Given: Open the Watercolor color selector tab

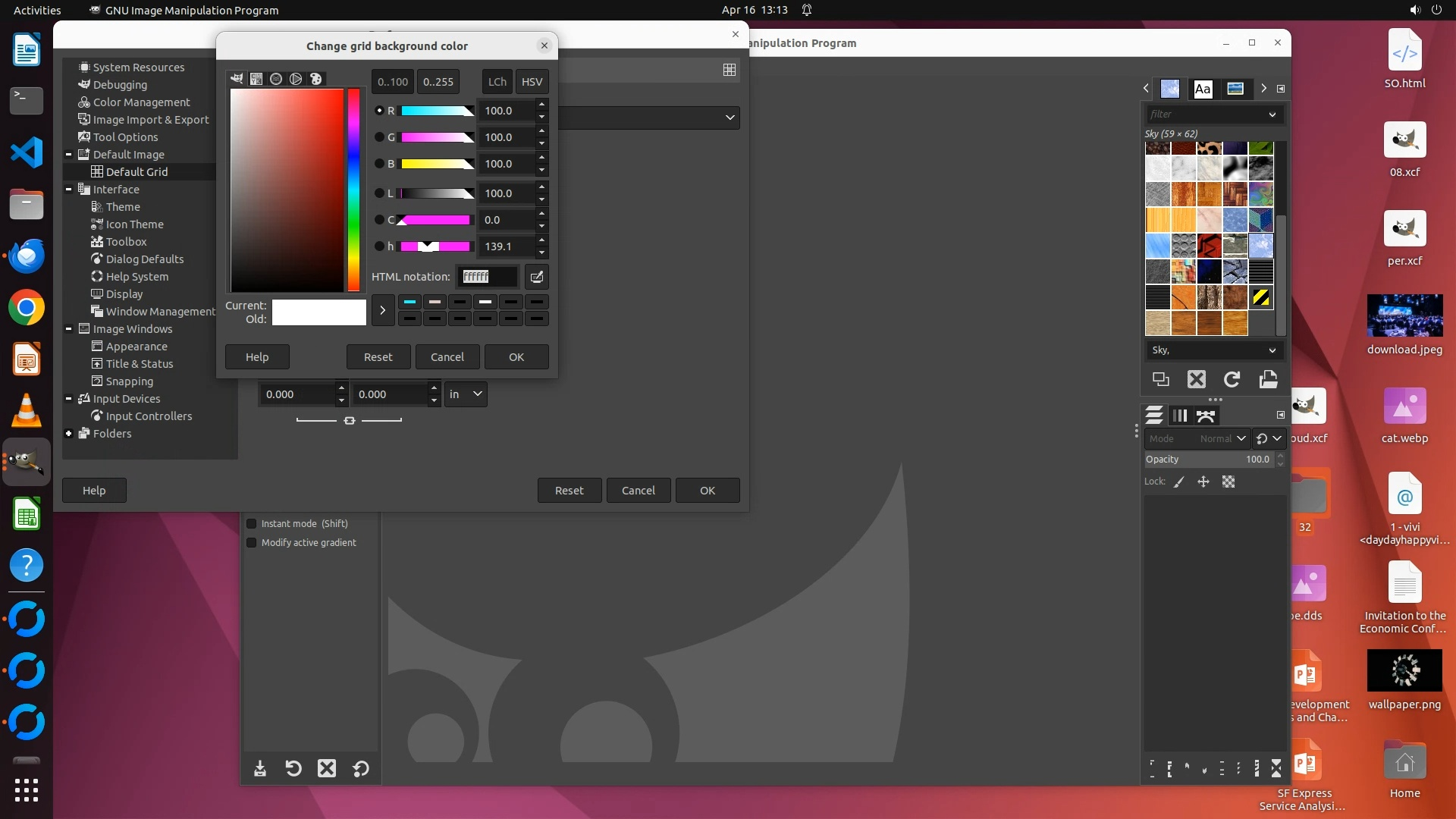Looking at the screenshot, I should (276, 79).
